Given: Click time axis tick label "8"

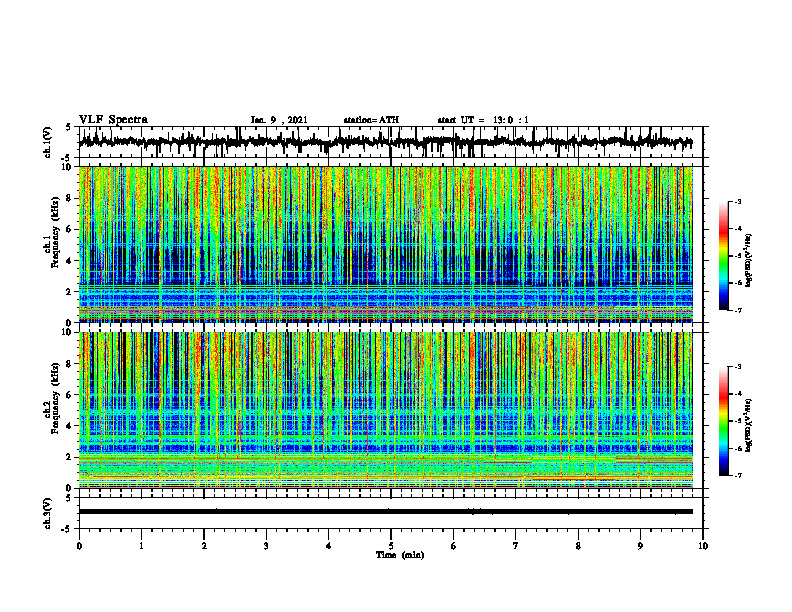Looking at the screenshot, I should coord(578,546).
